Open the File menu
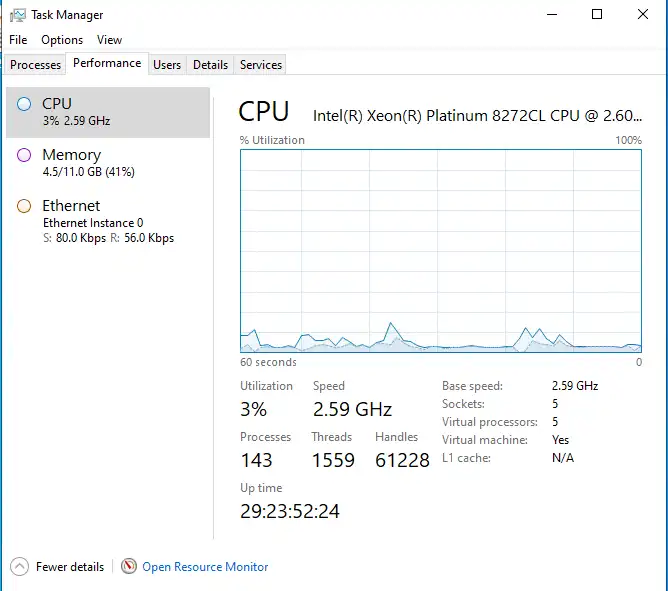 coord(18,40)
